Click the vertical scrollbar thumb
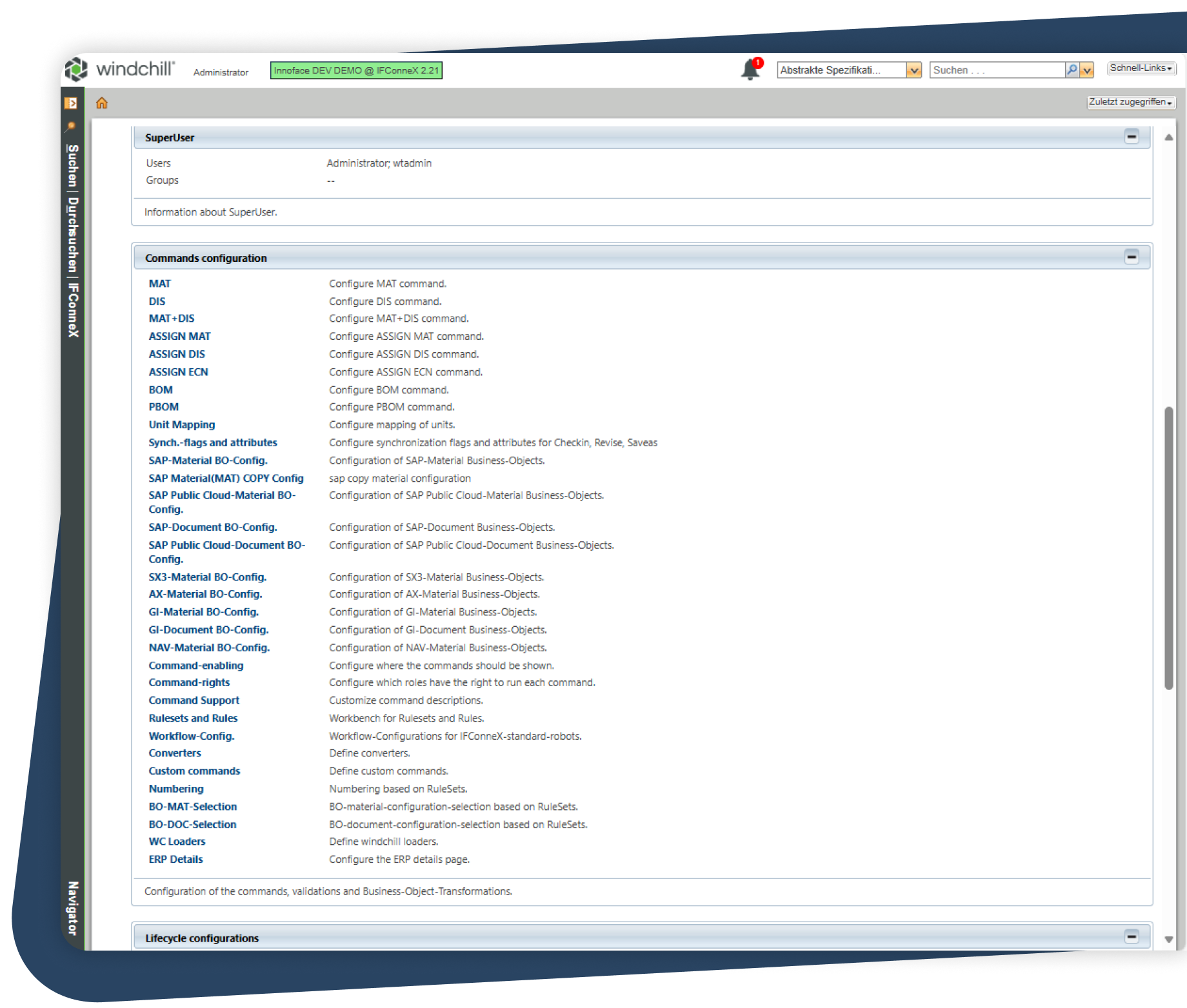1187x1008 pixels. [x=1168, y=548]
